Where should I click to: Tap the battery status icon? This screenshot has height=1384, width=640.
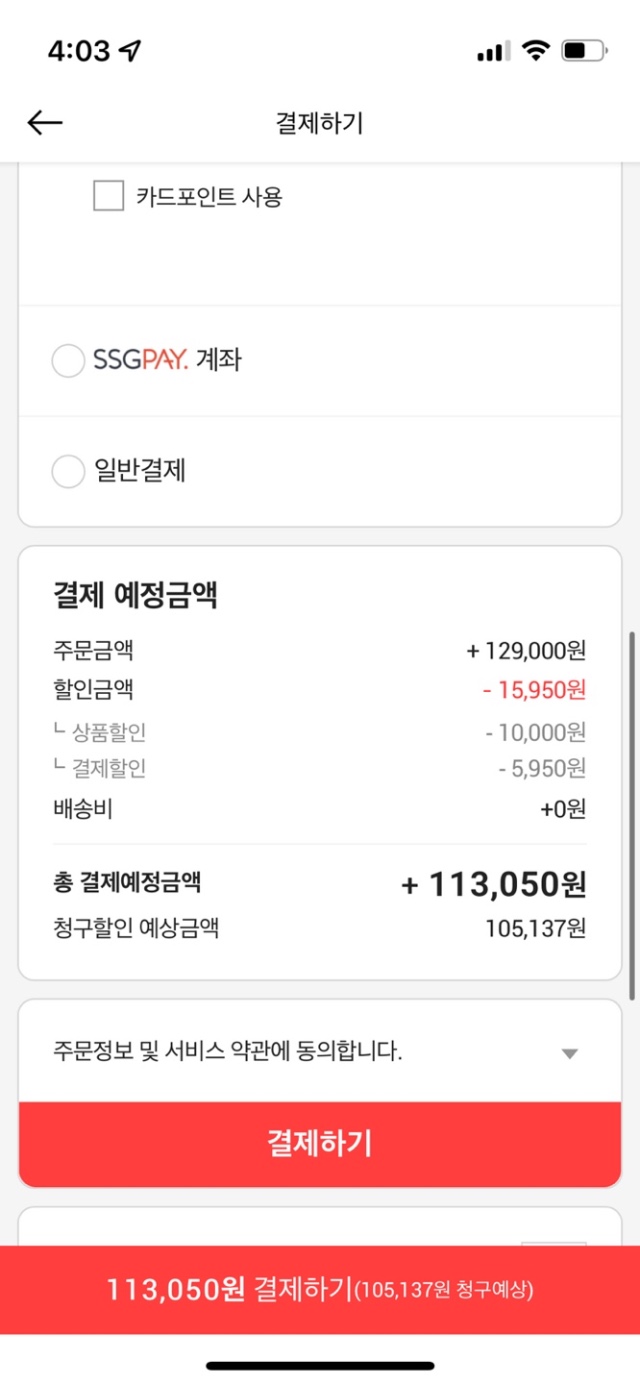click(585, 50)
